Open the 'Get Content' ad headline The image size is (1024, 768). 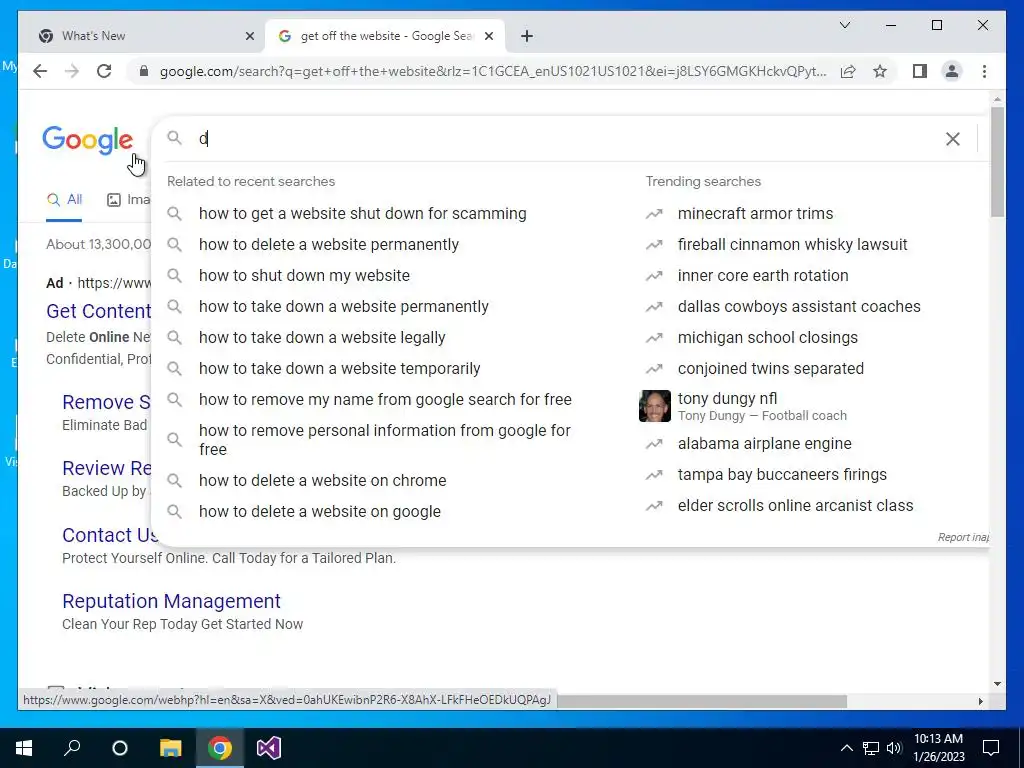tap(99, 311)
